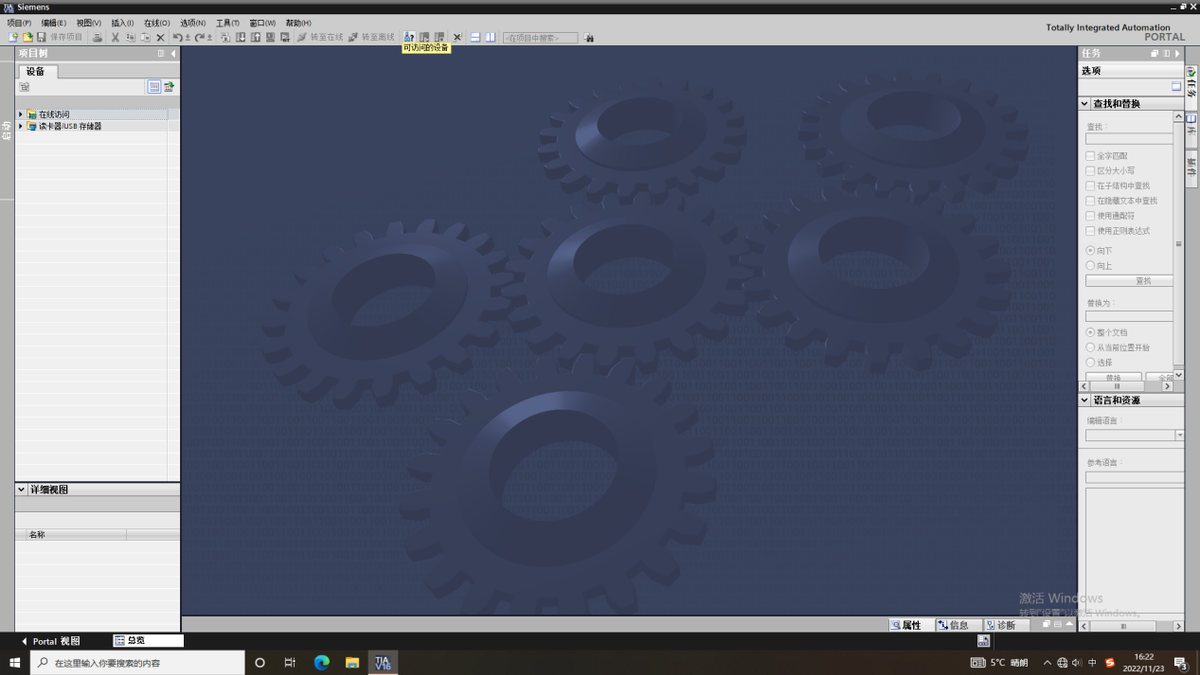1200x675 pixels.
Task: Click the 在项目中搜索 input field
Action: pos(540,38)
